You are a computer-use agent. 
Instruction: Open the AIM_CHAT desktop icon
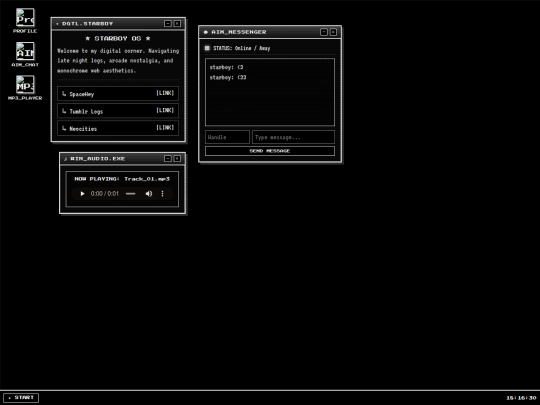pyautogui.click(x=25, y=54)
